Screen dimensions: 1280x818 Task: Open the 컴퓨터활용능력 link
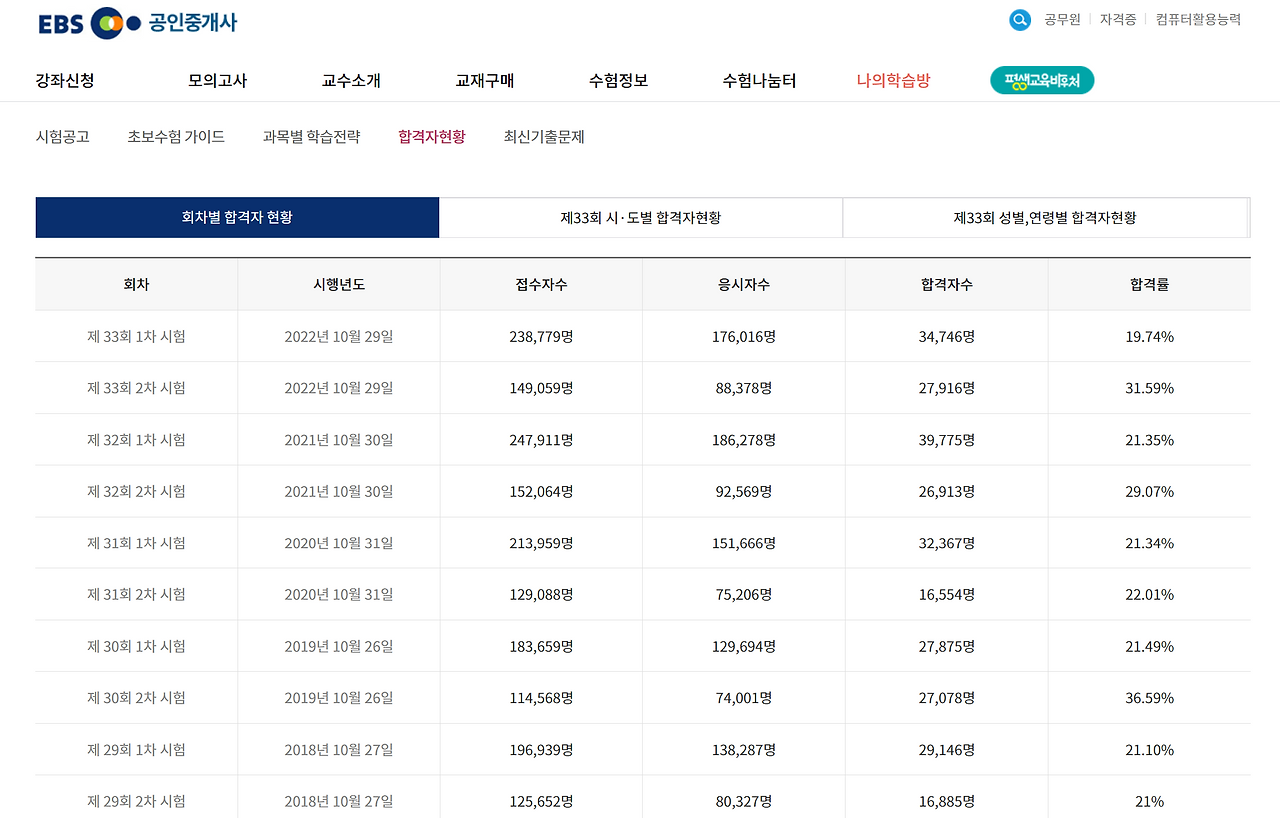1198,20
